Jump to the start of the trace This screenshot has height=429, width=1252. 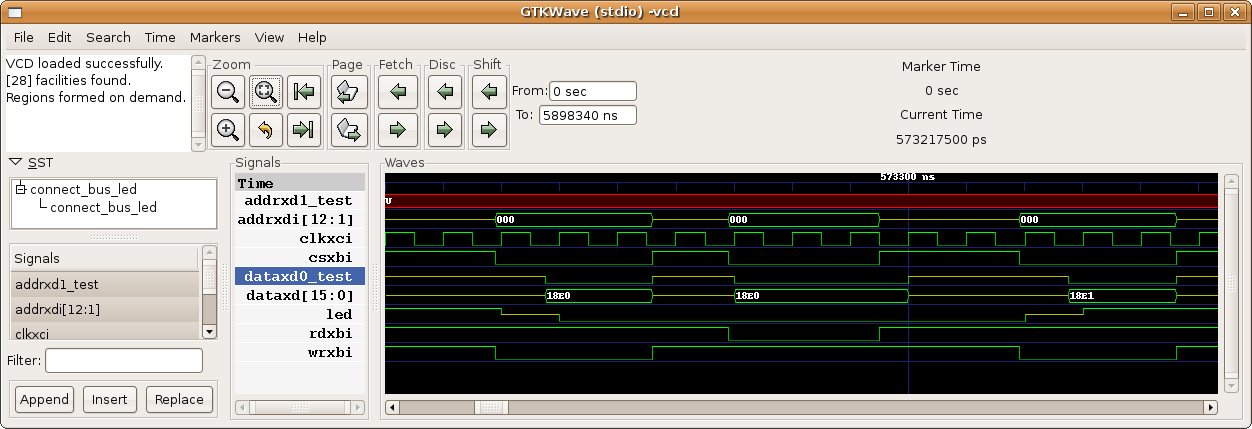[x=302, y=93]
